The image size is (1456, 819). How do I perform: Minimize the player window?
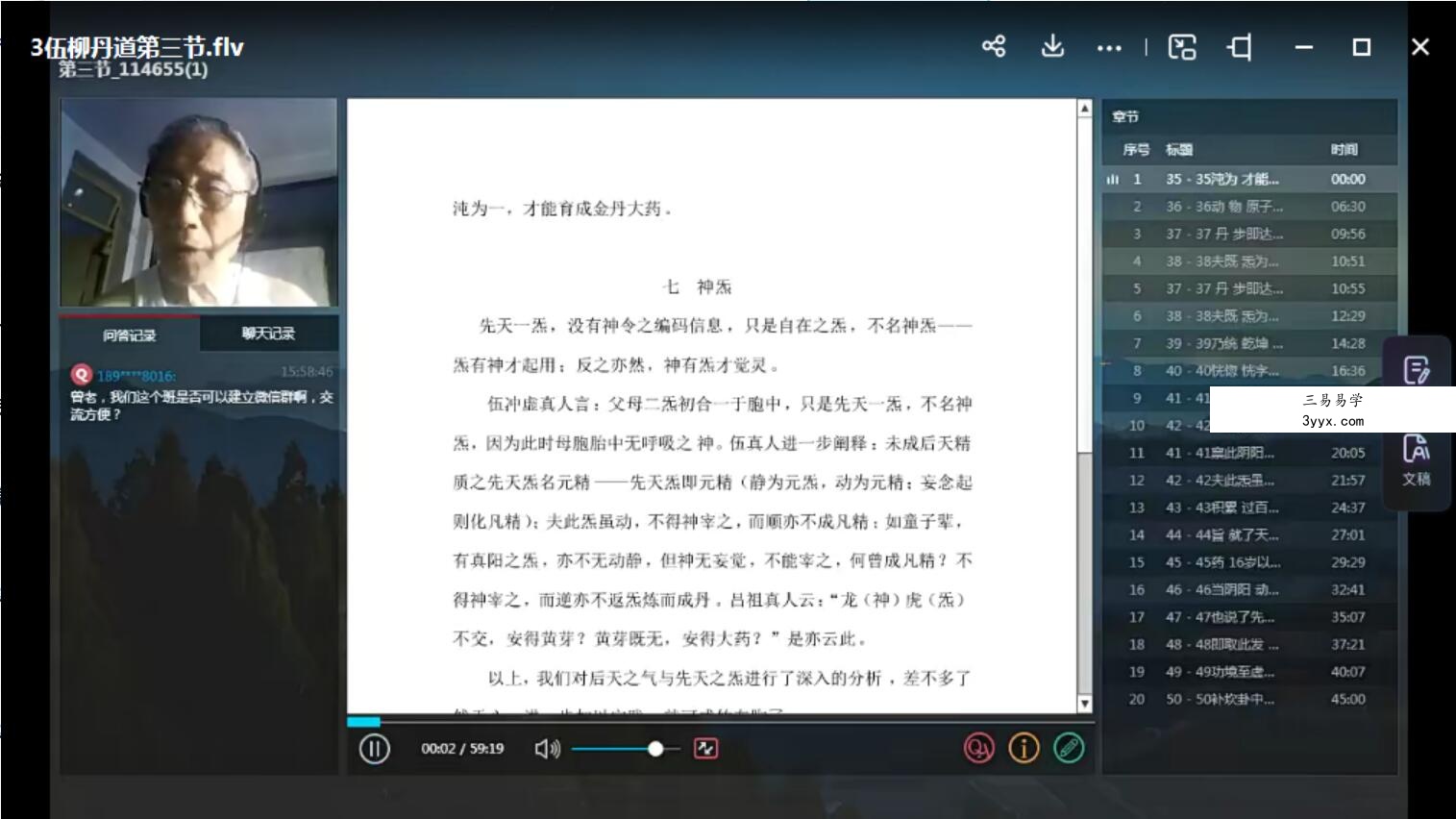click(1303, 46)
